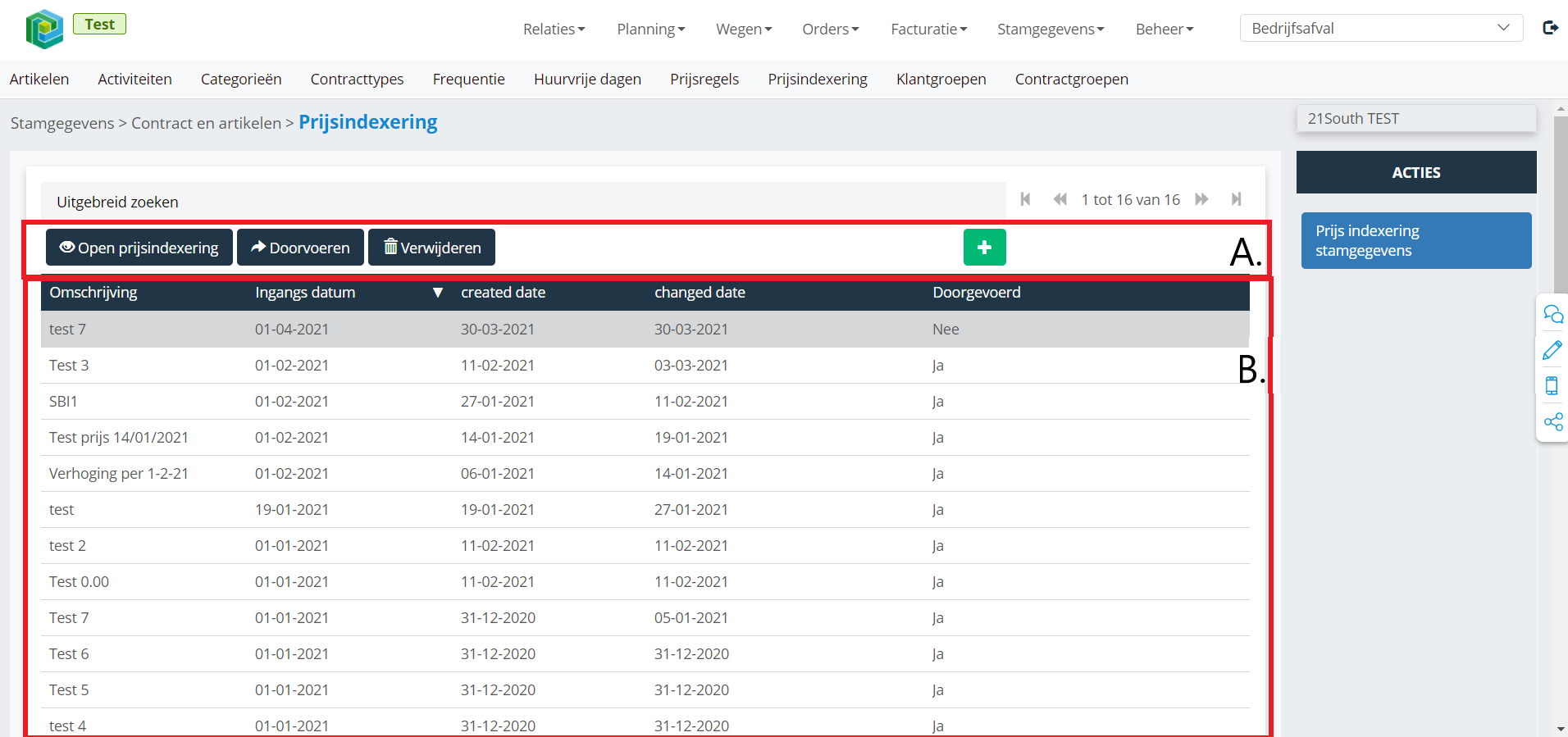The image size is (1568, 737).
Task: Expand the Uitgebreid zoeken panel
Action: point(523,202)
